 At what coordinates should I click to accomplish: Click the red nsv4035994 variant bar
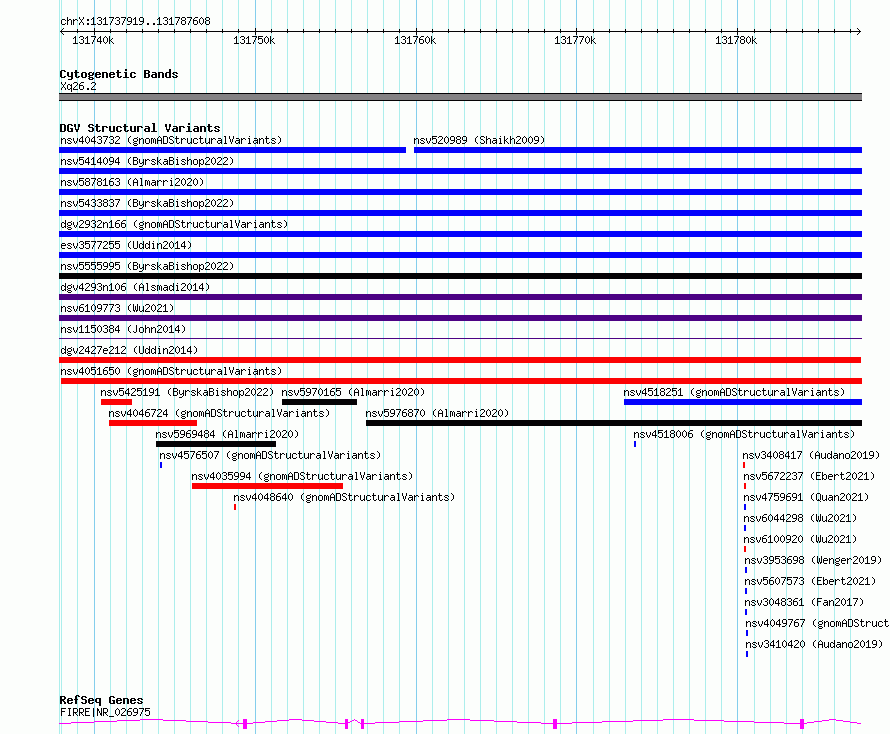click(267, 486)
